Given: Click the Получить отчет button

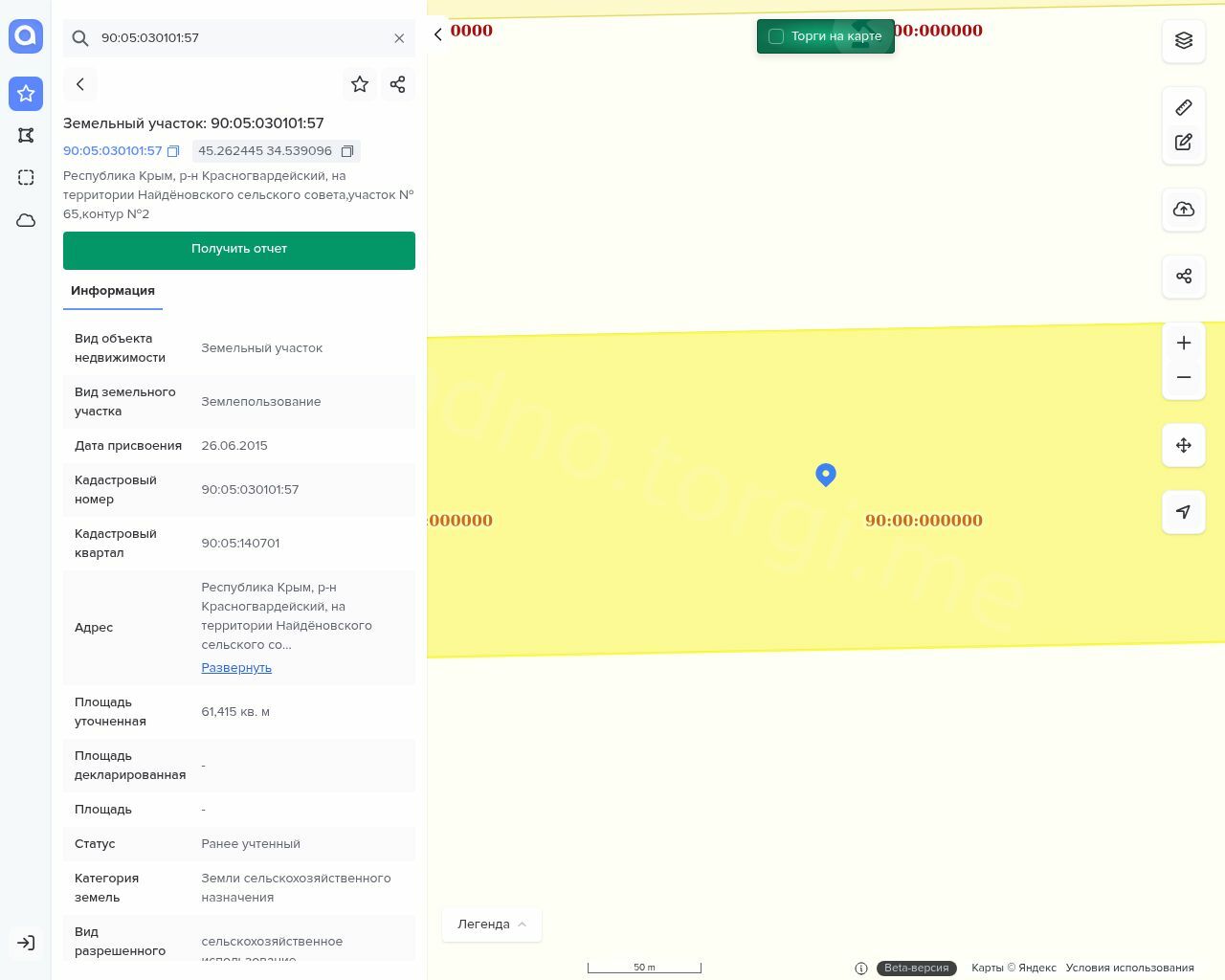Looking at the screenshot, I should tap(239, 250).
